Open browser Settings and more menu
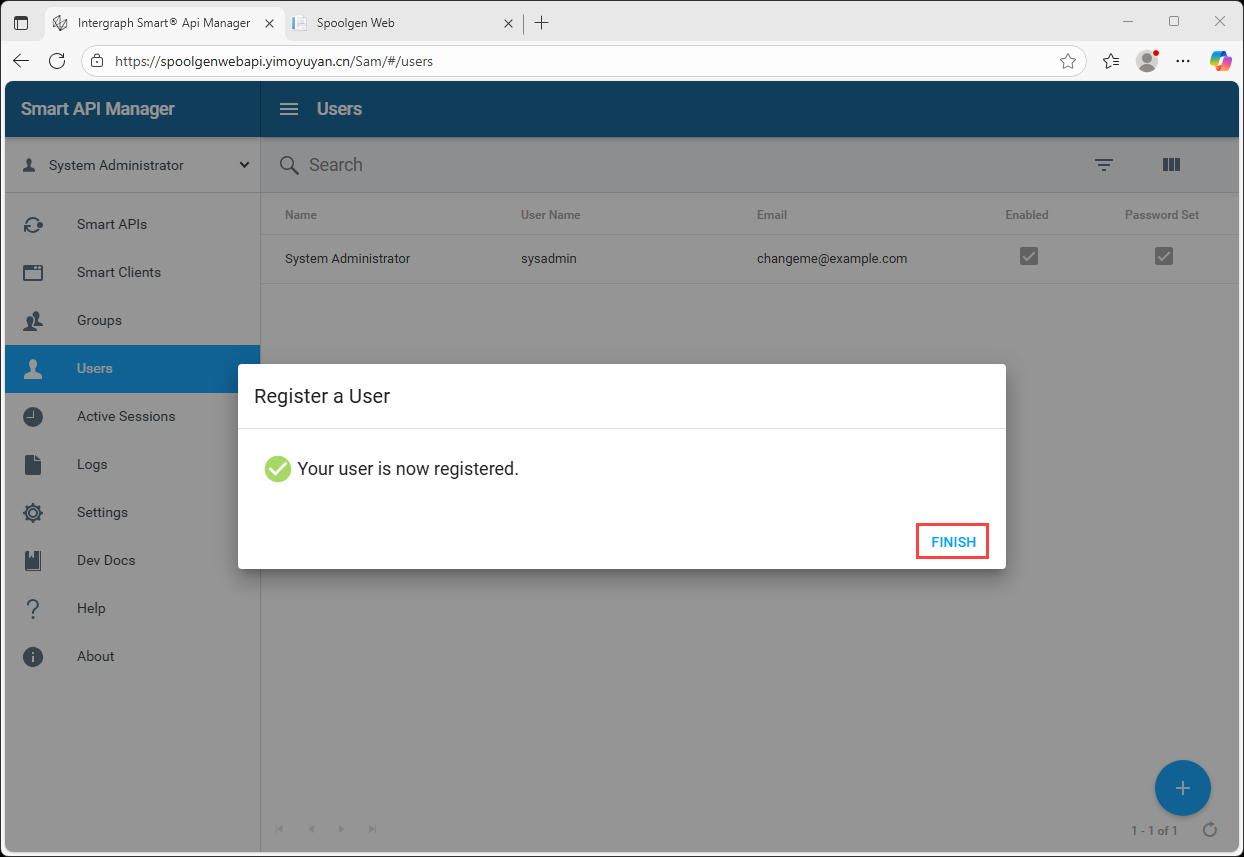The width and height of the screenshot is (1244, 857). (1183, 61)
